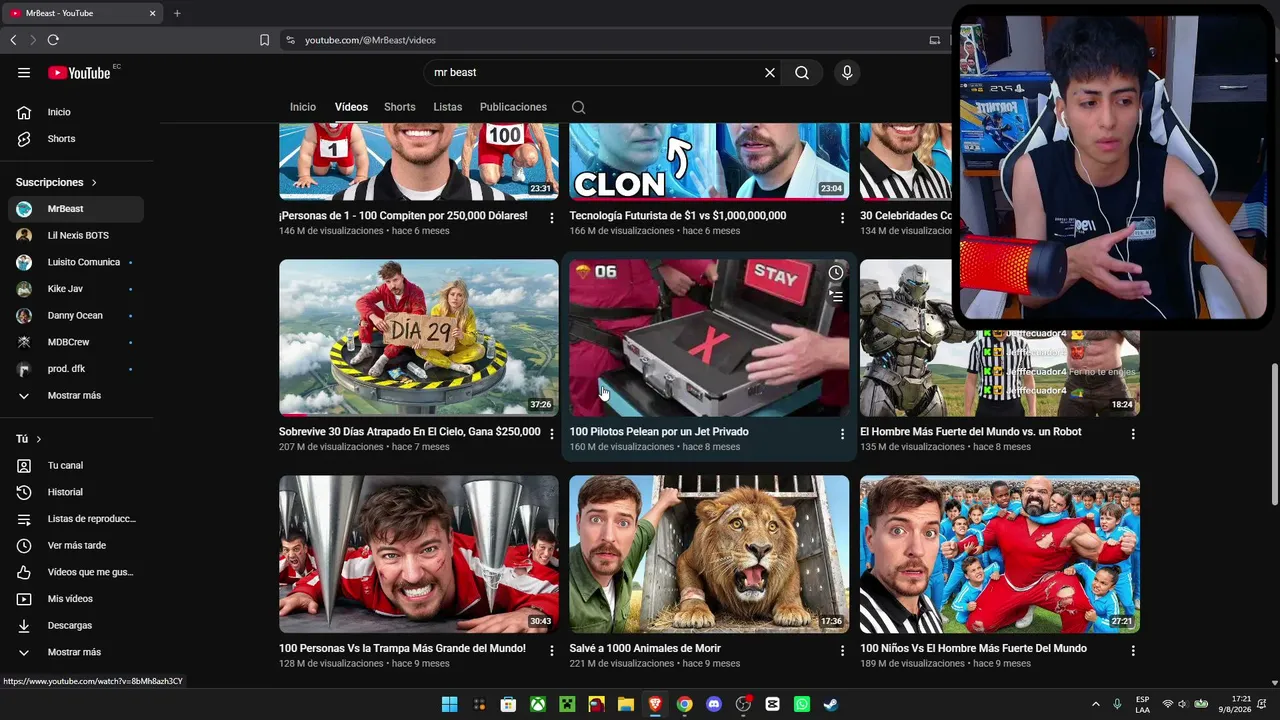
Task: Open Listas de reproducción in sidebar
Action: [x=76, y=519]
